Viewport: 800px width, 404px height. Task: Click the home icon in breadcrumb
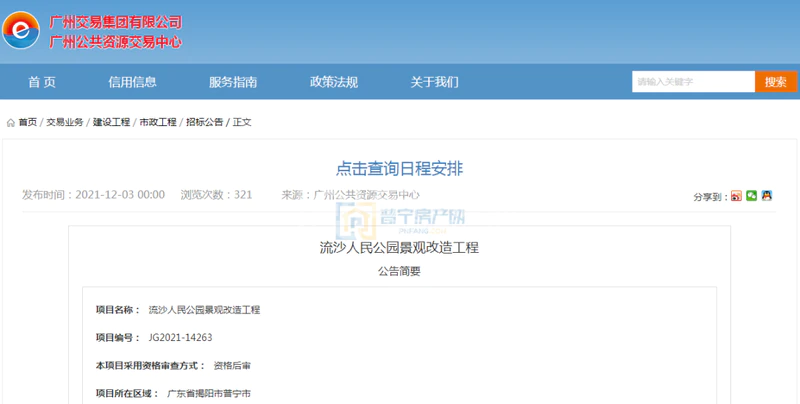[x=11, y=122]
